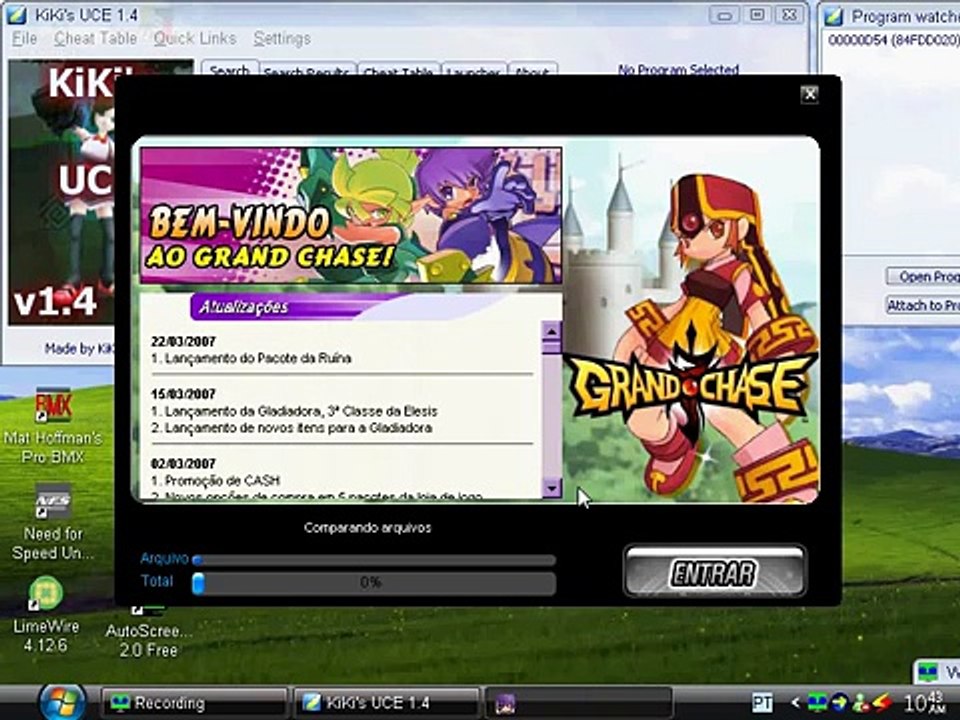The height and width of the screenshot is (720, 960).
Task: Click the Grand Chase taskbar button with the purple icon
Action: [x=579, y=702]
